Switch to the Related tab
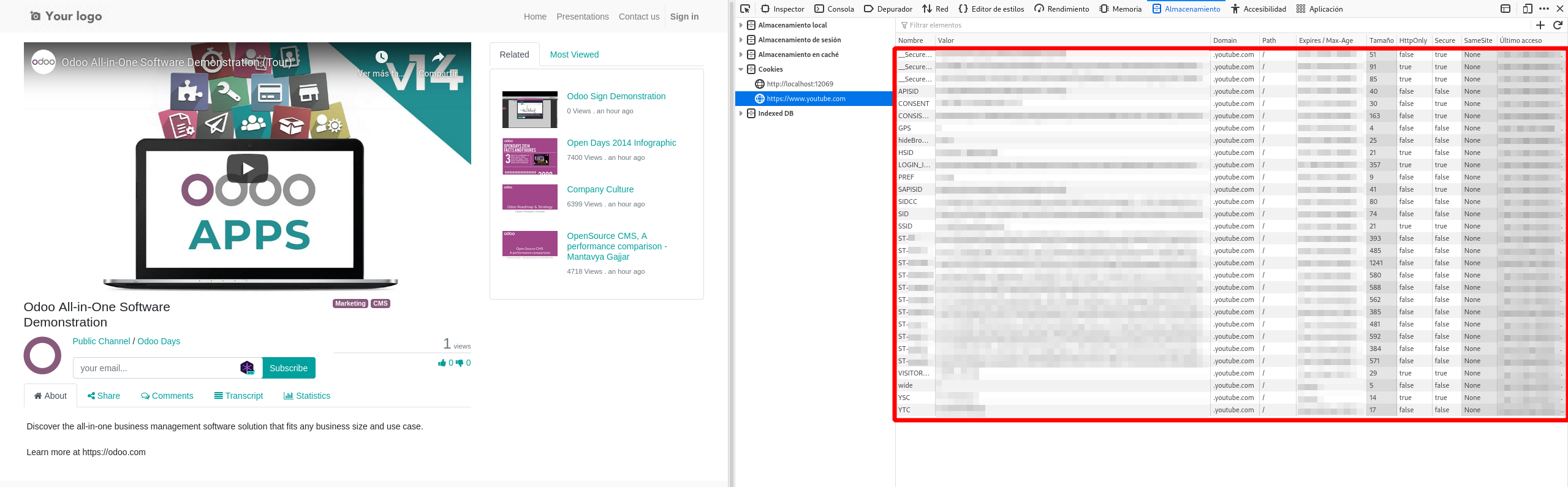This screenshot has width=1568, height=487. 514,55
